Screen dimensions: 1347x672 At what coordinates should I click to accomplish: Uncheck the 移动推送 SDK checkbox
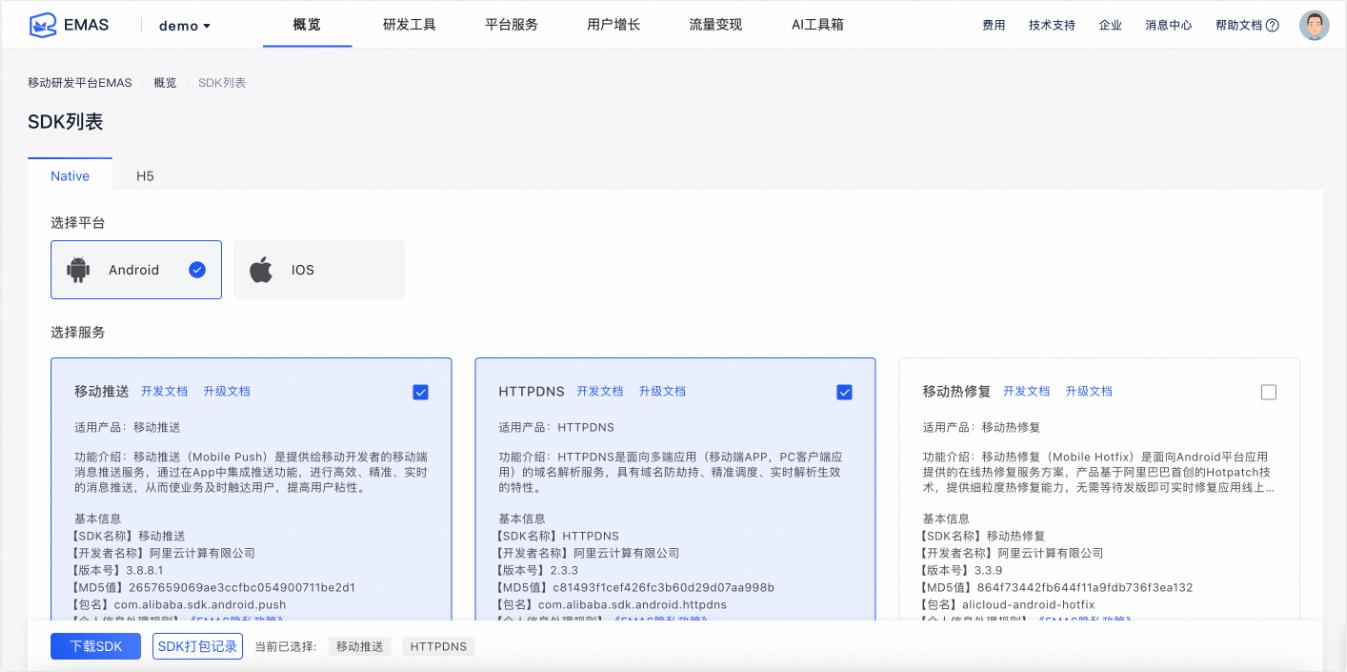click(x=420, y=392)
